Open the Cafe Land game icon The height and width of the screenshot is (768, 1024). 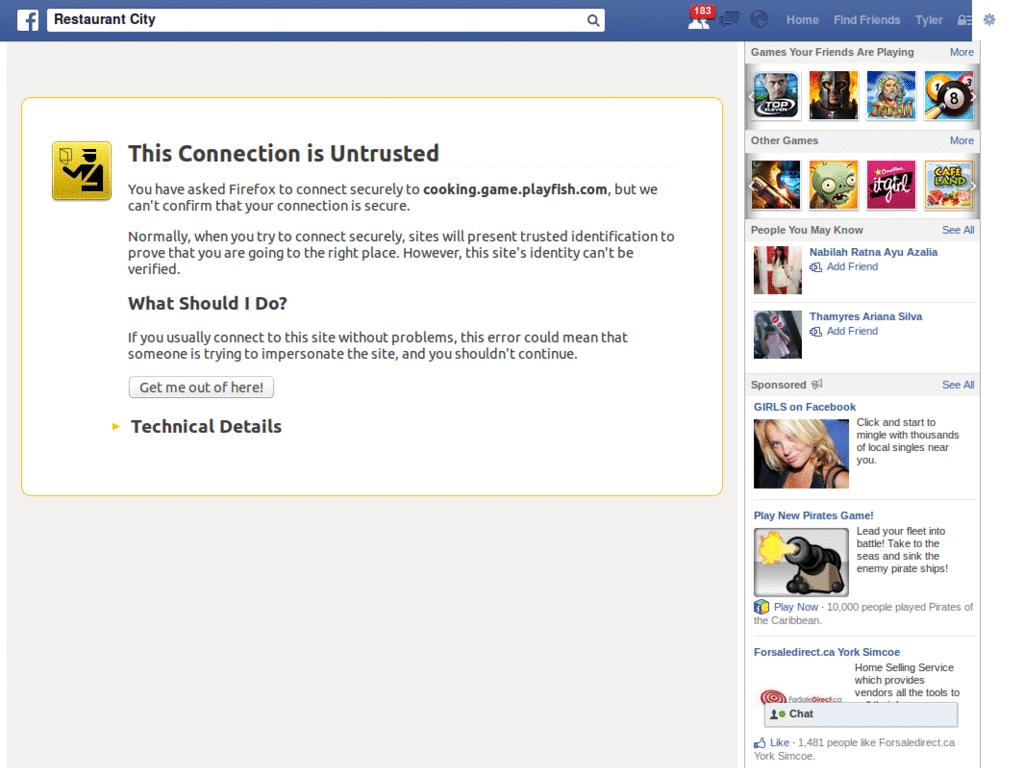tap(948, 185)
